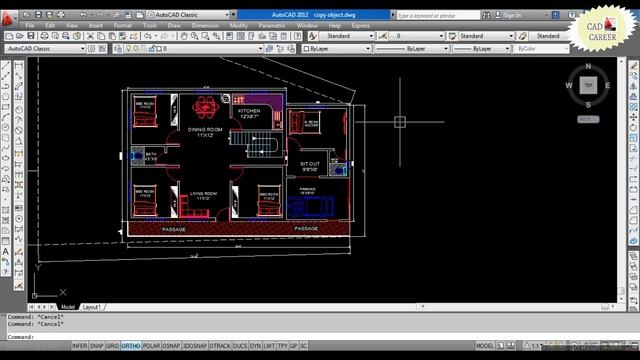Switch to the Layout1 tab
Viewport: 640px width, 360px height.
pyautogui.click(x=92, y=307)
